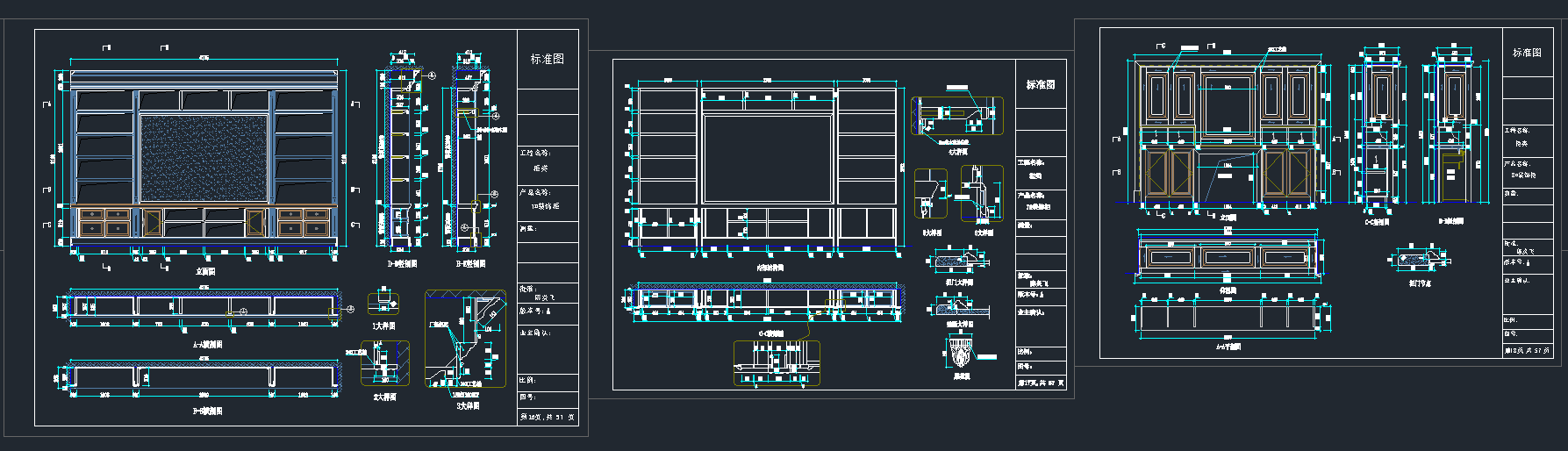1568x451 pixels.
Task: Click the page number text in left title block
Action: pyautogui.click(x=548, y=418)
